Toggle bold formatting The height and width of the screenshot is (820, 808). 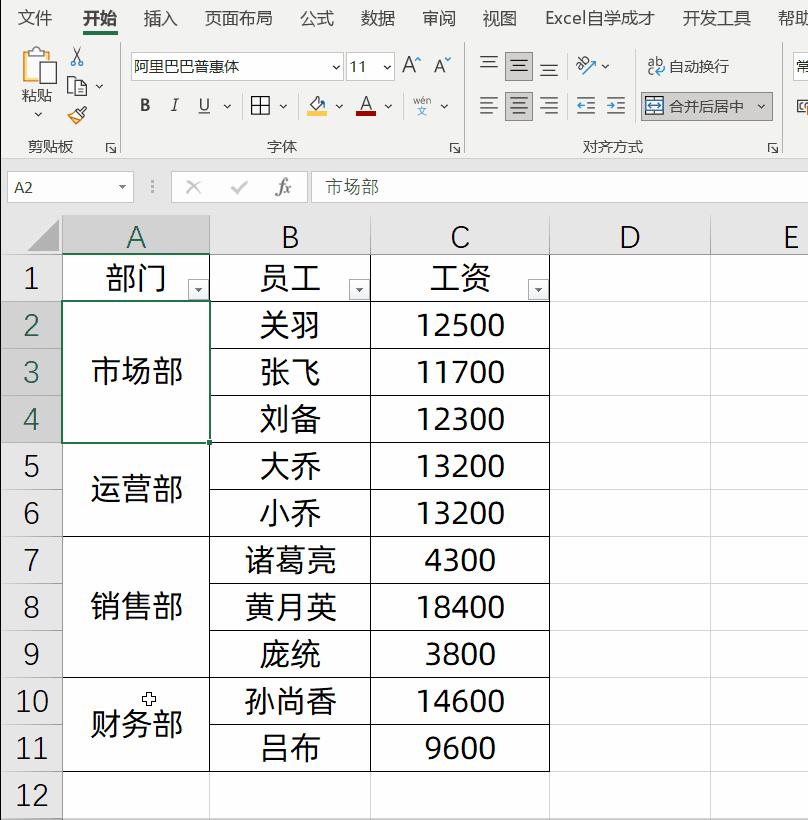144,104
